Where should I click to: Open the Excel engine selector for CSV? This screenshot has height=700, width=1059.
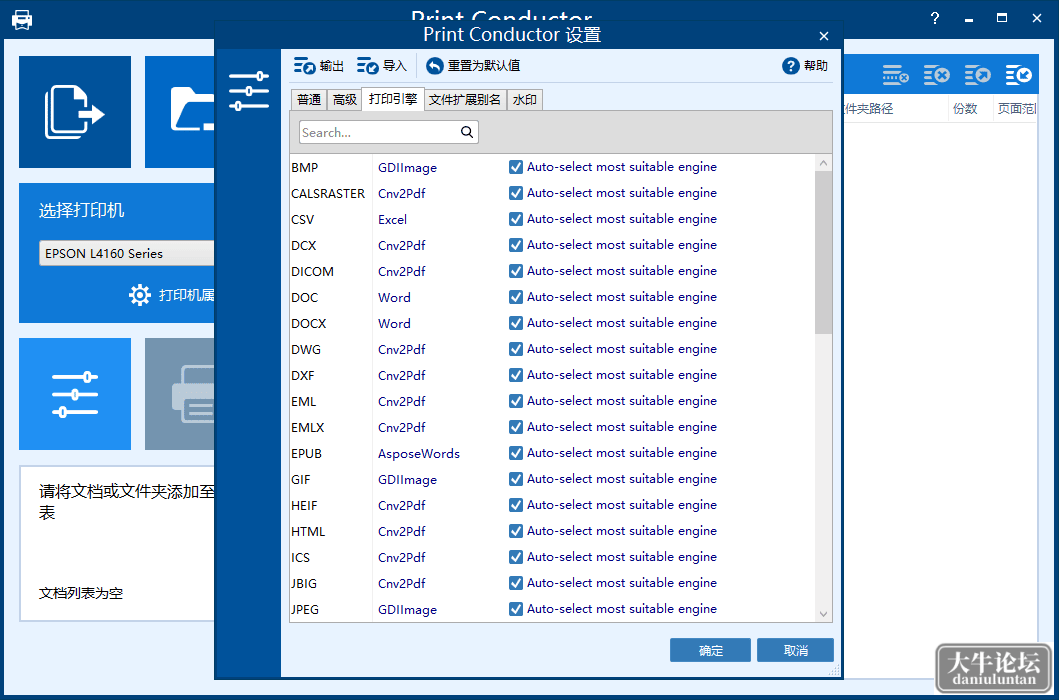[x=392, y=220]
